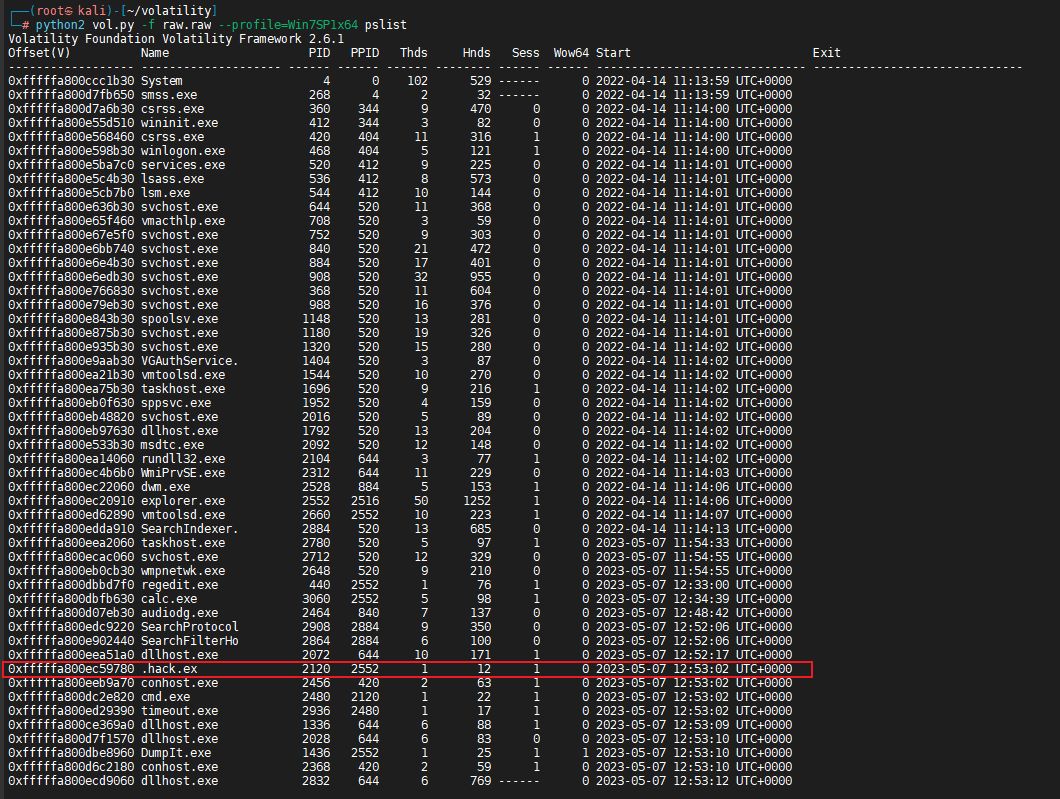Click the 'spoolsv.exe' process name

[179, 319]
